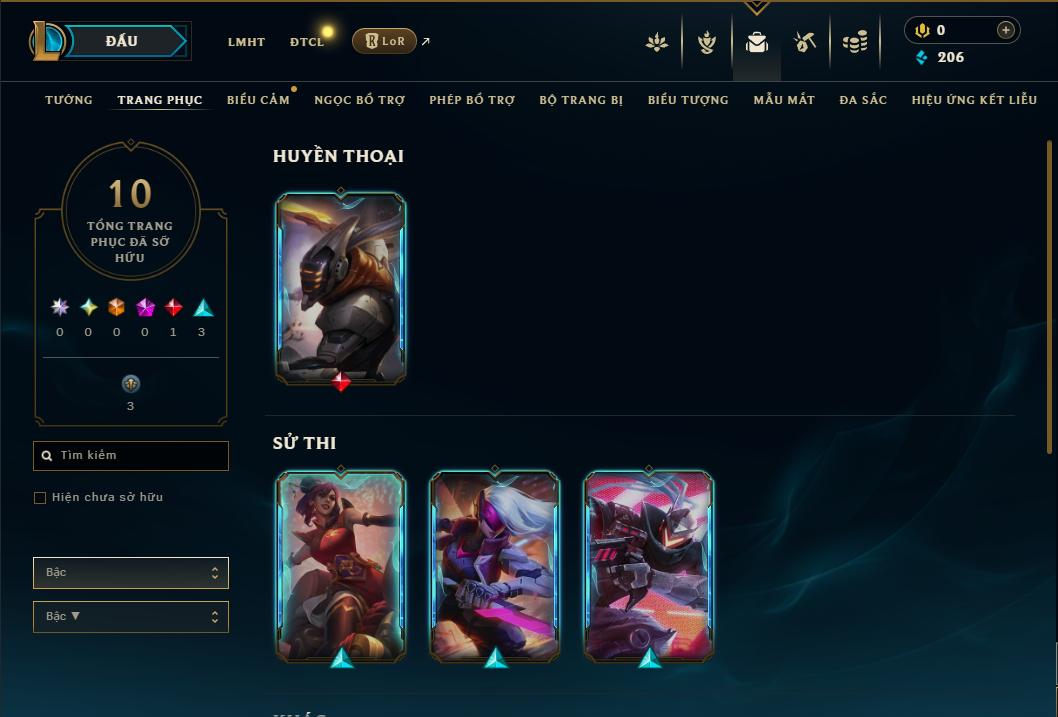
Task: Open the Collection backpack icon
Action: (756, 43)
